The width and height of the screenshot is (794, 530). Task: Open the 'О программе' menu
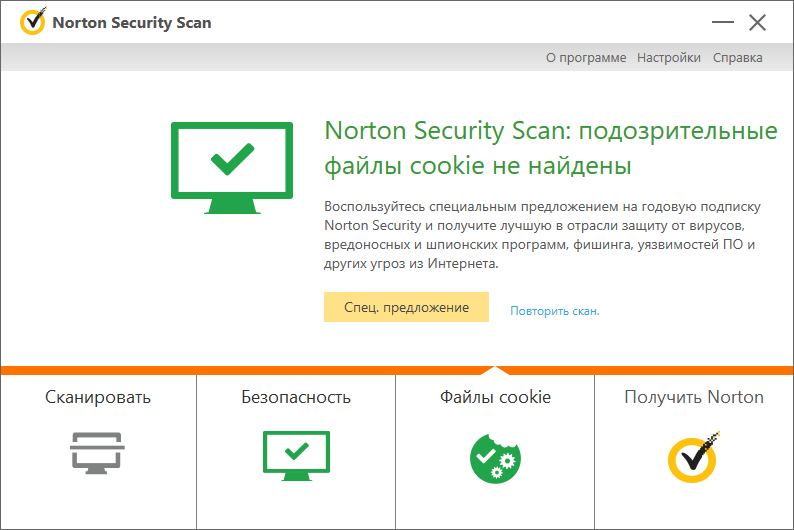[x=586, y=58]
